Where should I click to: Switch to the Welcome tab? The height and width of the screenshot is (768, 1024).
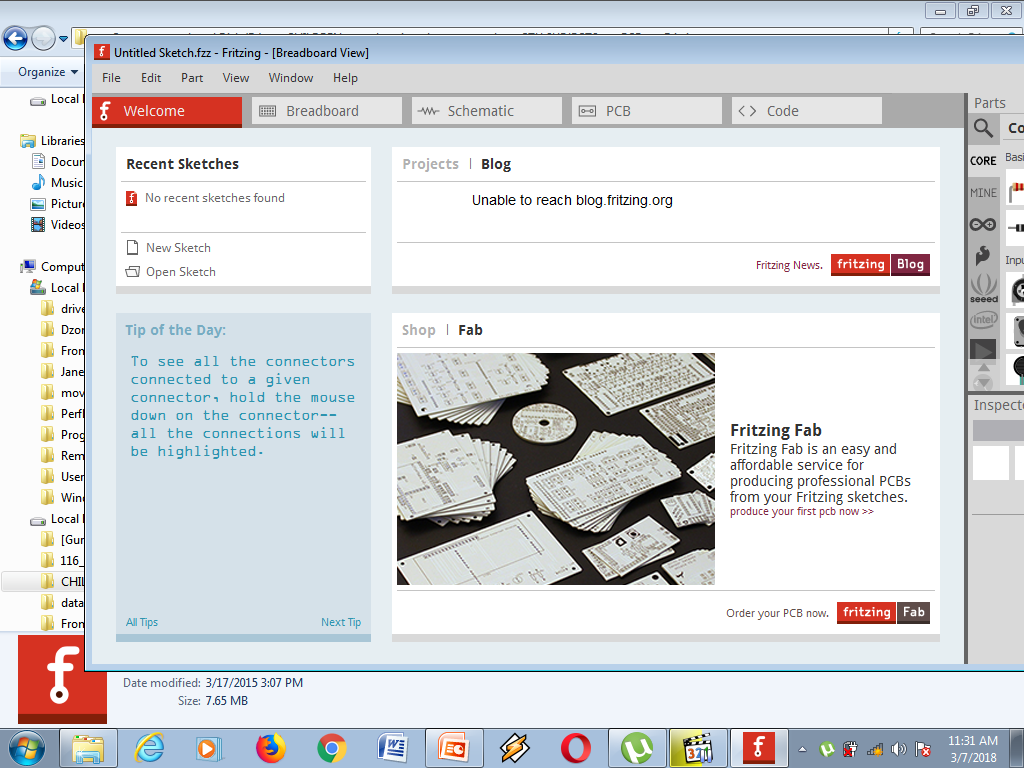[167, 111]
